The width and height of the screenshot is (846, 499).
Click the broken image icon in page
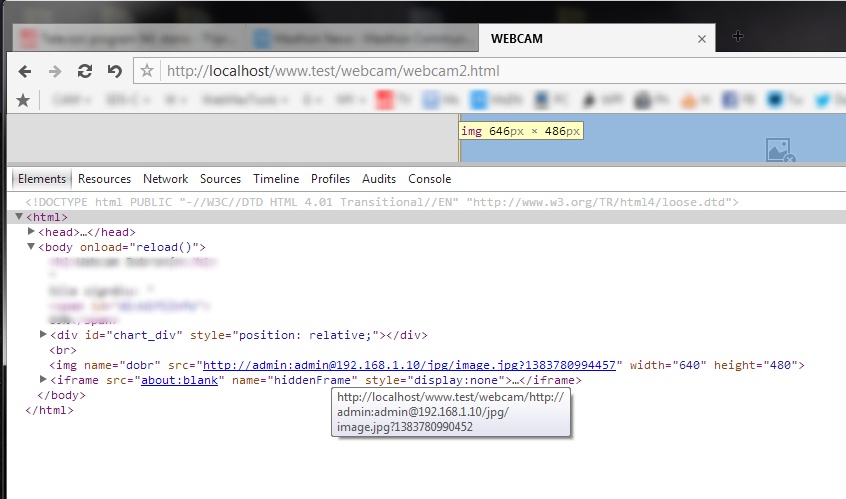779,151
